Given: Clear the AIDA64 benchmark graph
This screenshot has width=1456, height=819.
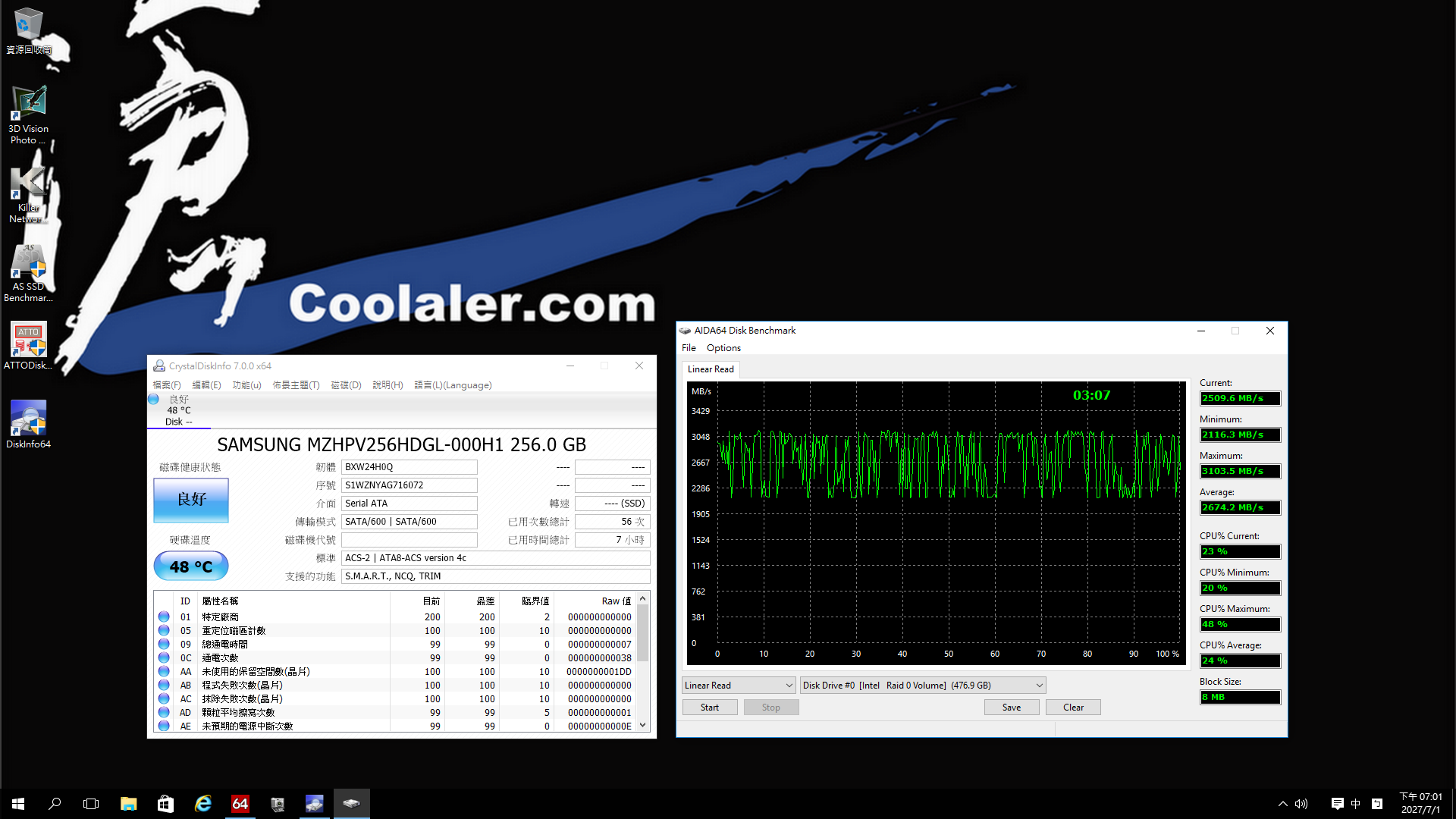Looking at the screenshot, I should click(1073, 708).
